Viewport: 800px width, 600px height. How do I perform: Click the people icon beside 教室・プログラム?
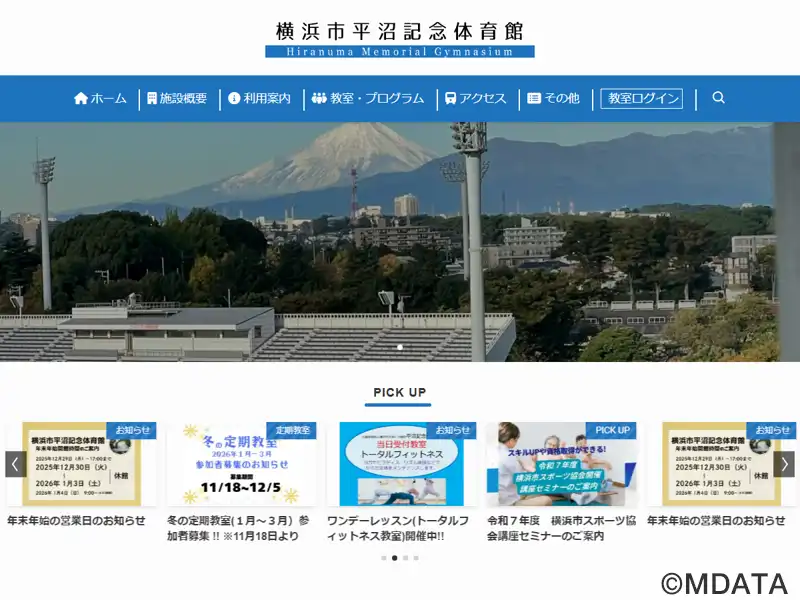coord(319,98)
